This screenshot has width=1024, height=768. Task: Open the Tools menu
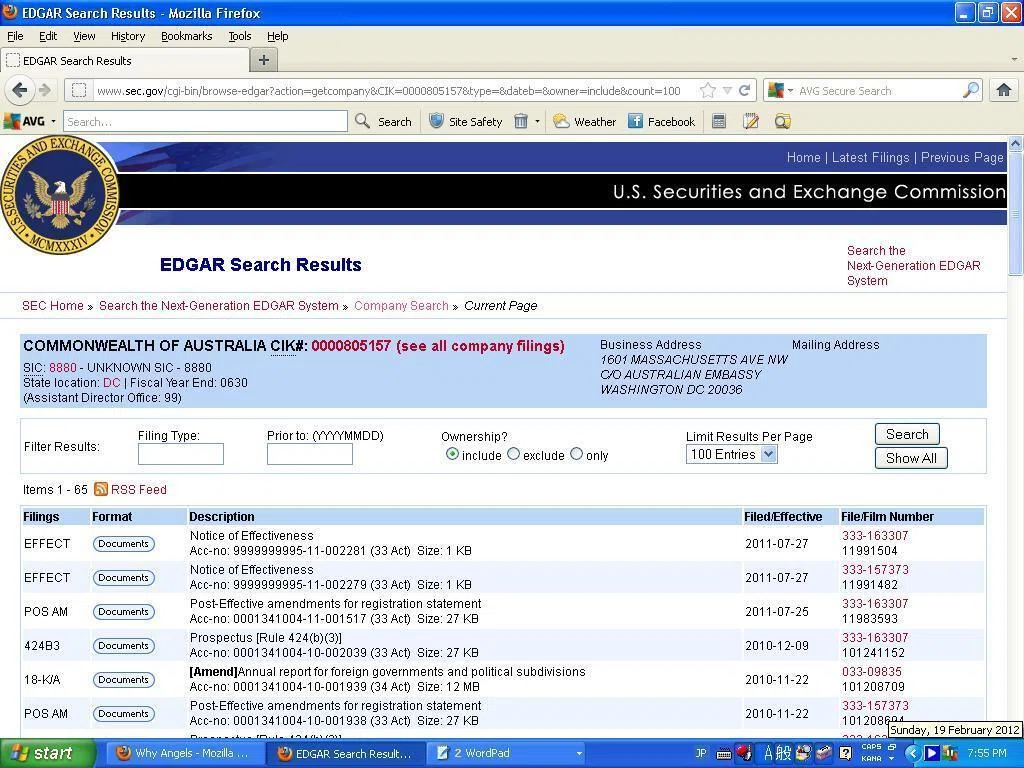click(240, 36)
